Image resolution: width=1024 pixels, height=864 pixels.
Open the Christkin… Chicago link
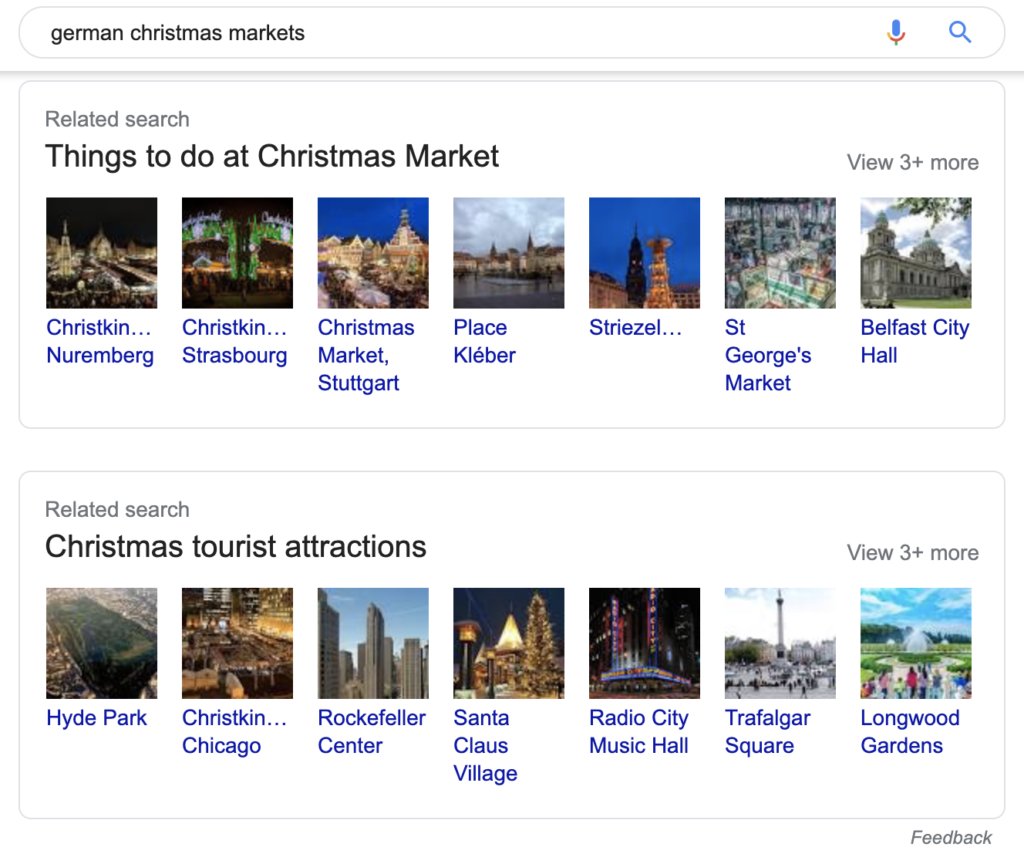tap(234, 731)
